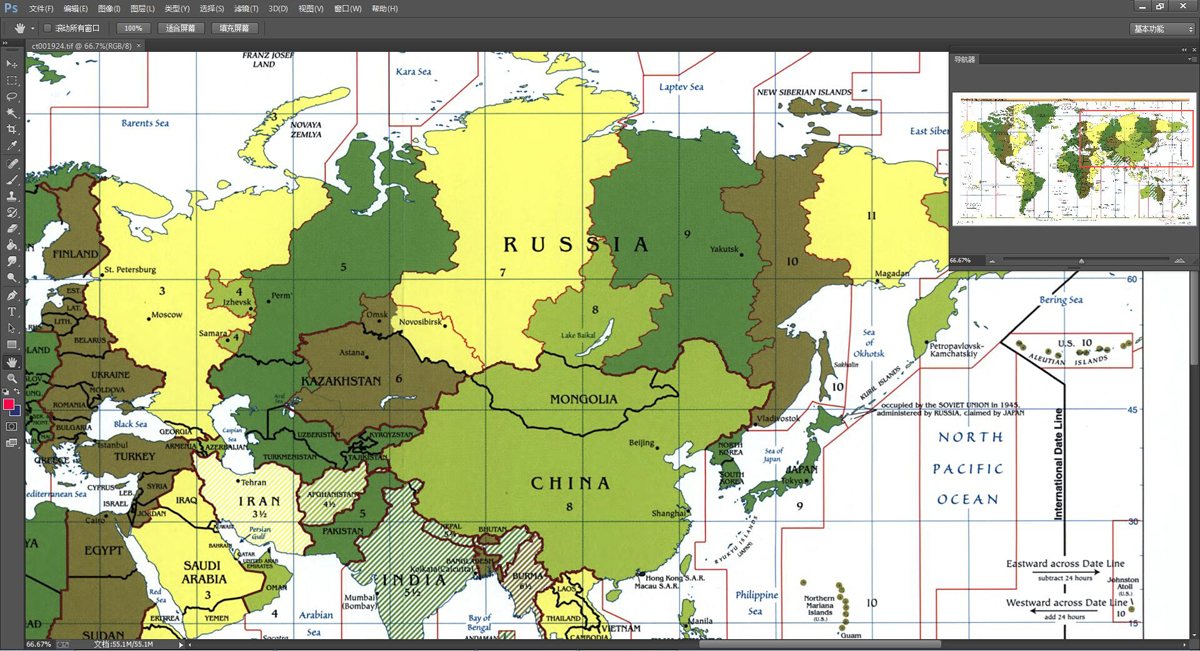Change the screen mode
Viewport: 1200px width, 651px height.
point(12,443)
